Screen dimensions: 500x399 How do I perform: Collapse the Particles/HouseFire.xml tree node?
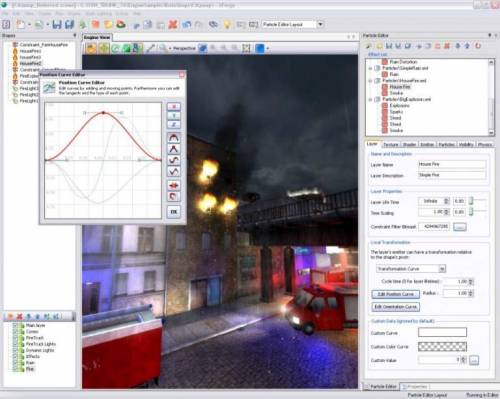[x=370, y=81]
